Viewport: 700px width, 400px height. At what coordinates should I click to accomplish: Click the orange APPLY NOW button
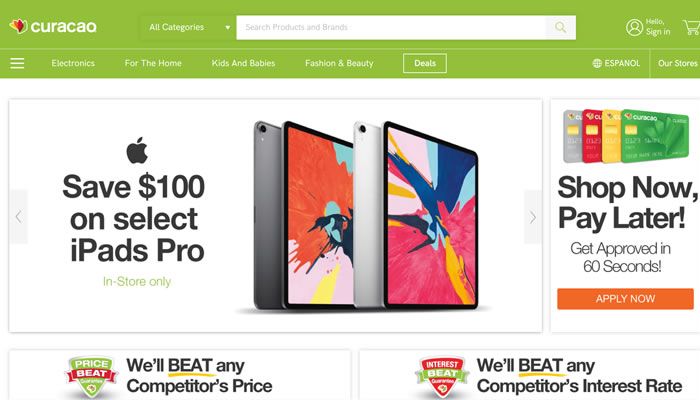pos(625,299)
